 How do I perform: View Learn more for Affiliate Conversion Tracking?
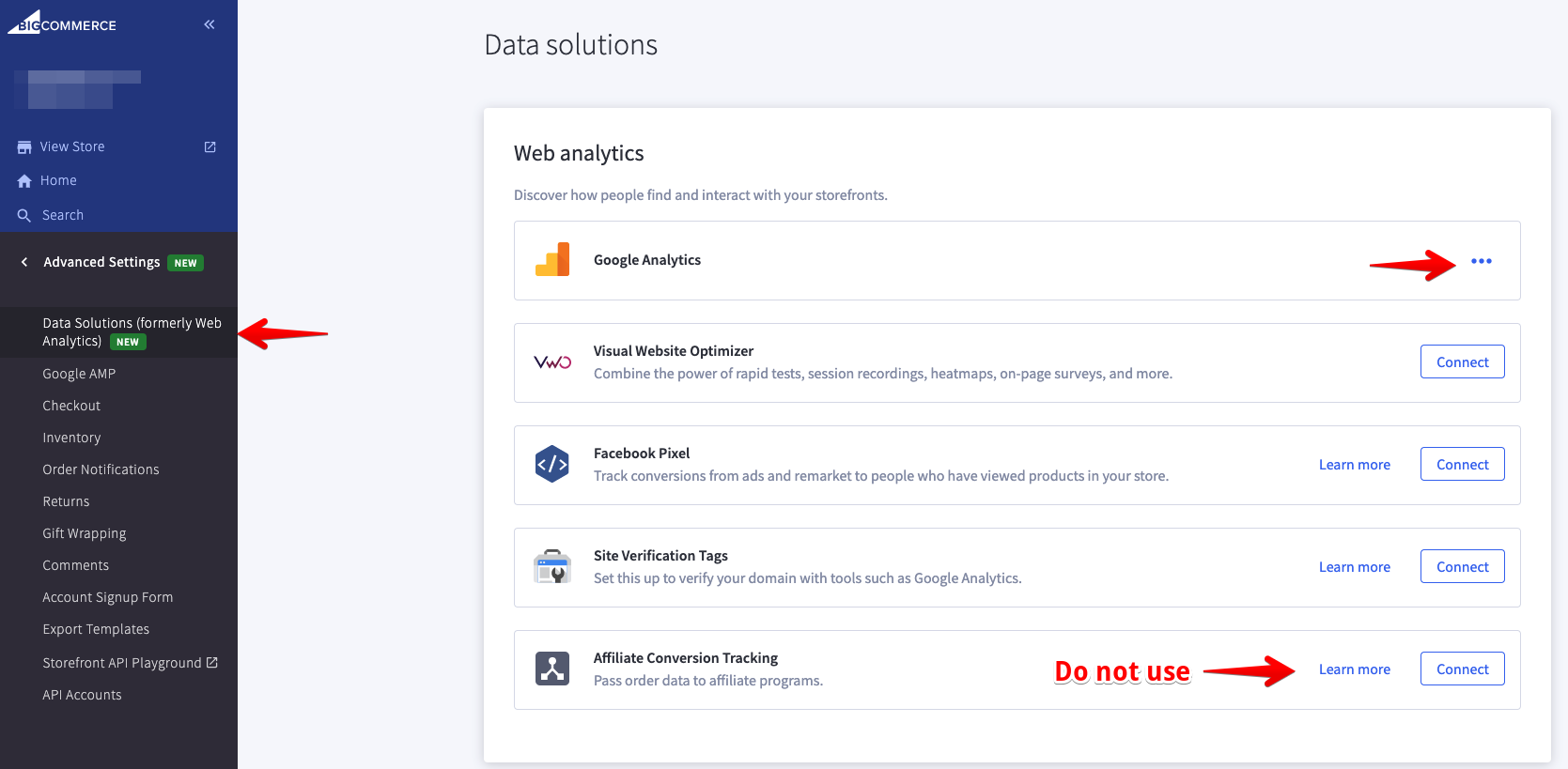point(1354,669)
